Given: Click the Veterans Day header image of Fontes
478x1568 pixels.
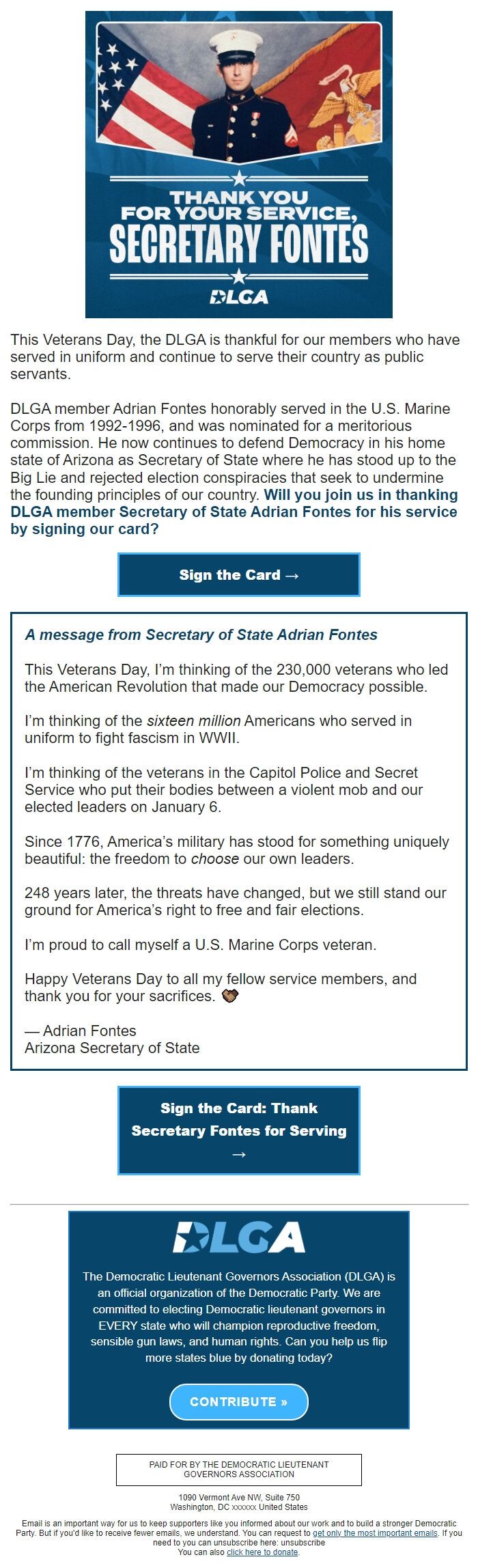Looking at the screenshot, I should click(238, 164).
